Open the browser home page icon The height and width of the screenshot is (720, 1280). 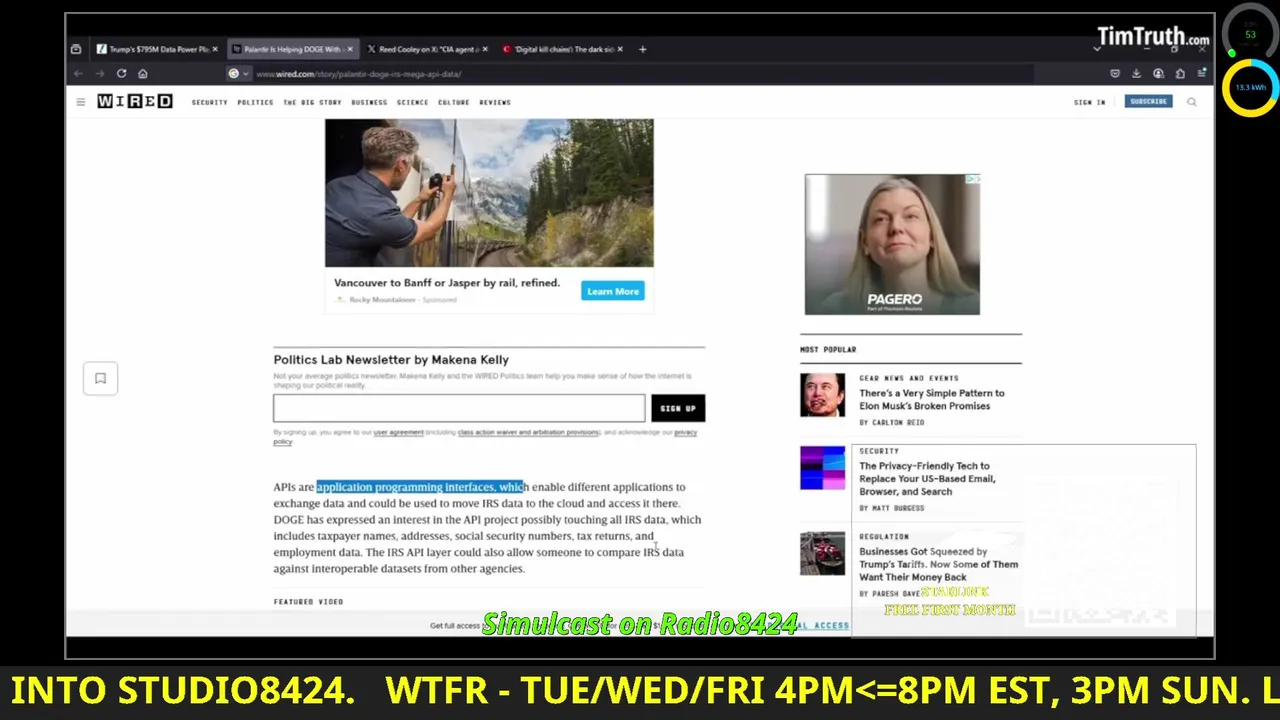tap(143, 74)
